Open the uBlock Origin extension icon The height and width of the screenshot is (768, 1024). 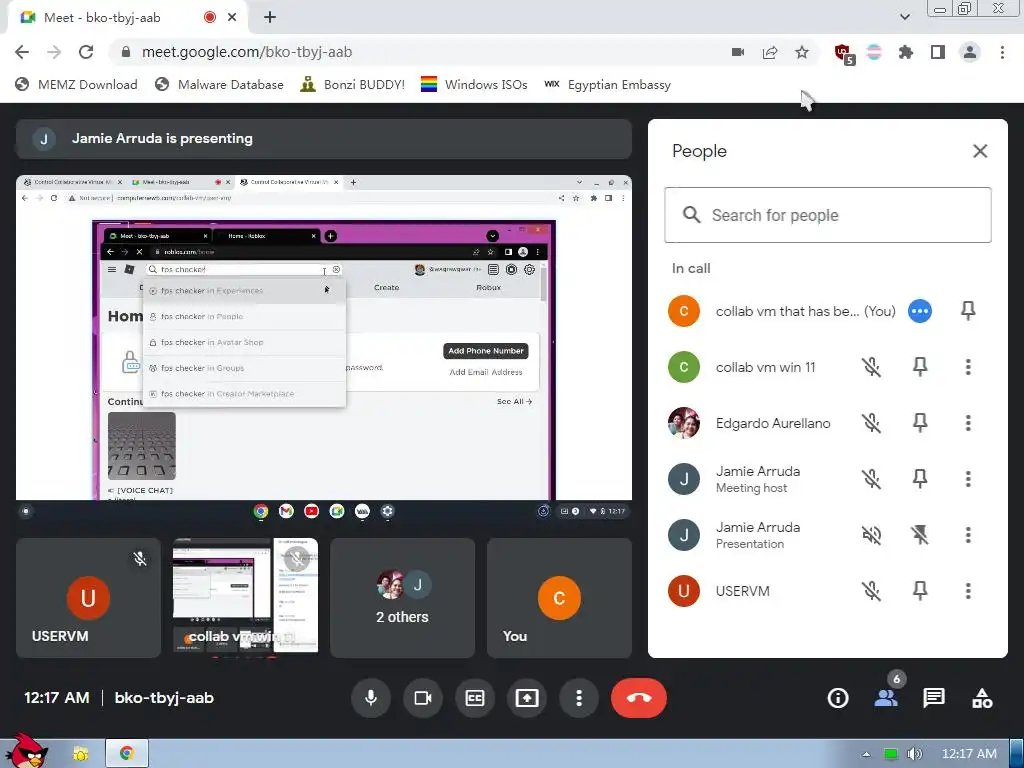844,54
